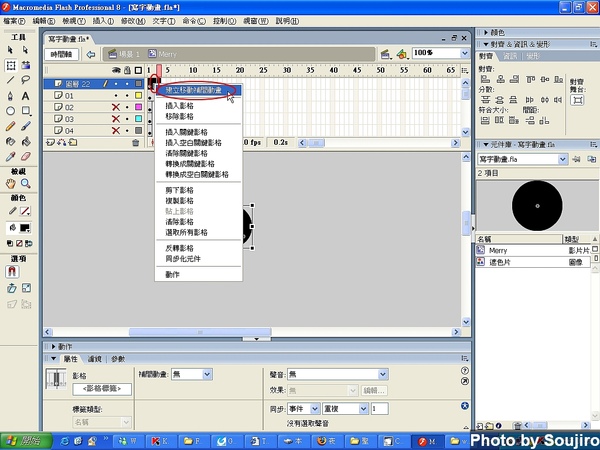
Task: Select the Line tool
Action: 11,80
